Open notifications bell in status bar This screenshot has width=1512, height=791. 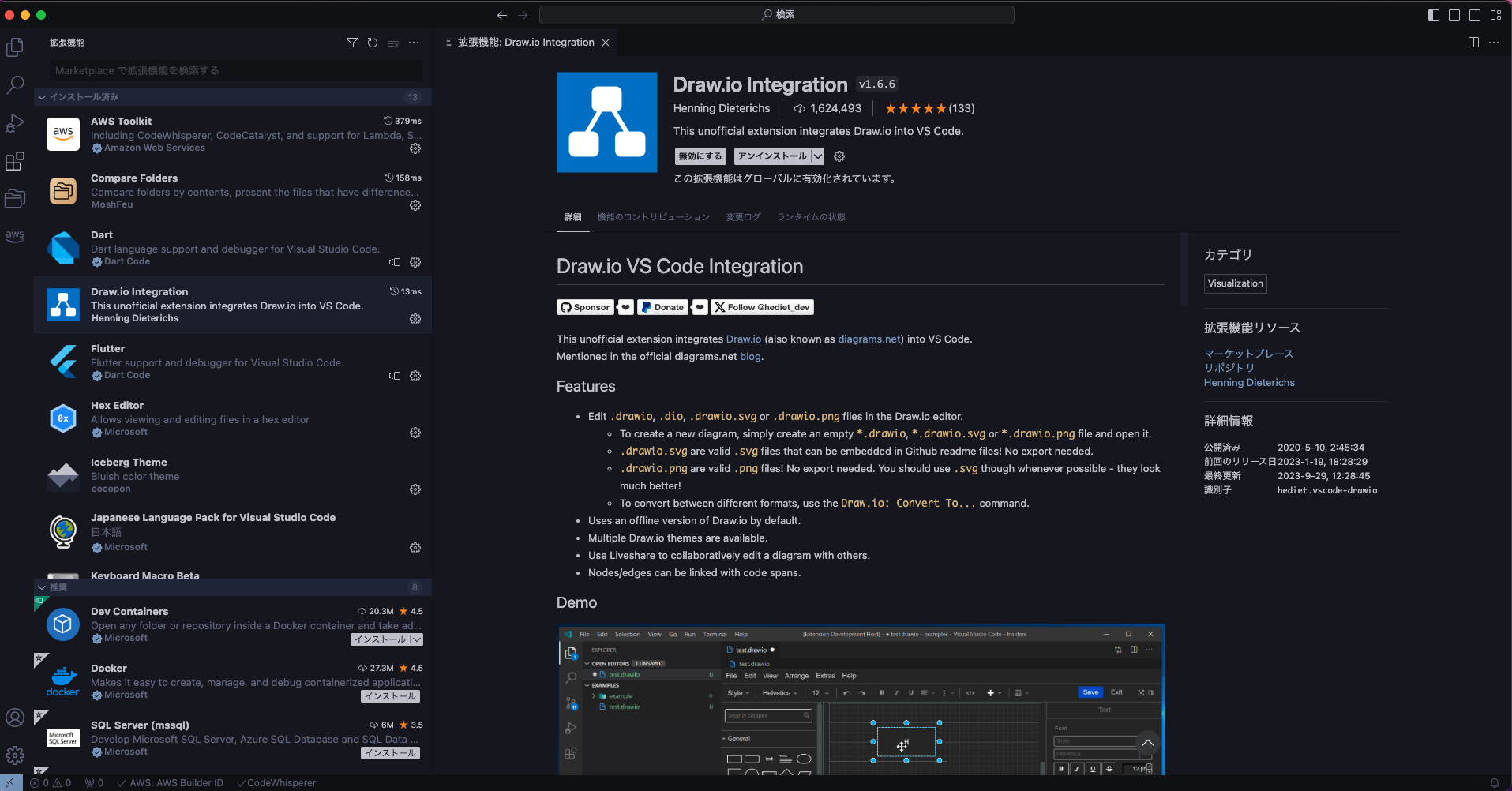coord(1495,783)
